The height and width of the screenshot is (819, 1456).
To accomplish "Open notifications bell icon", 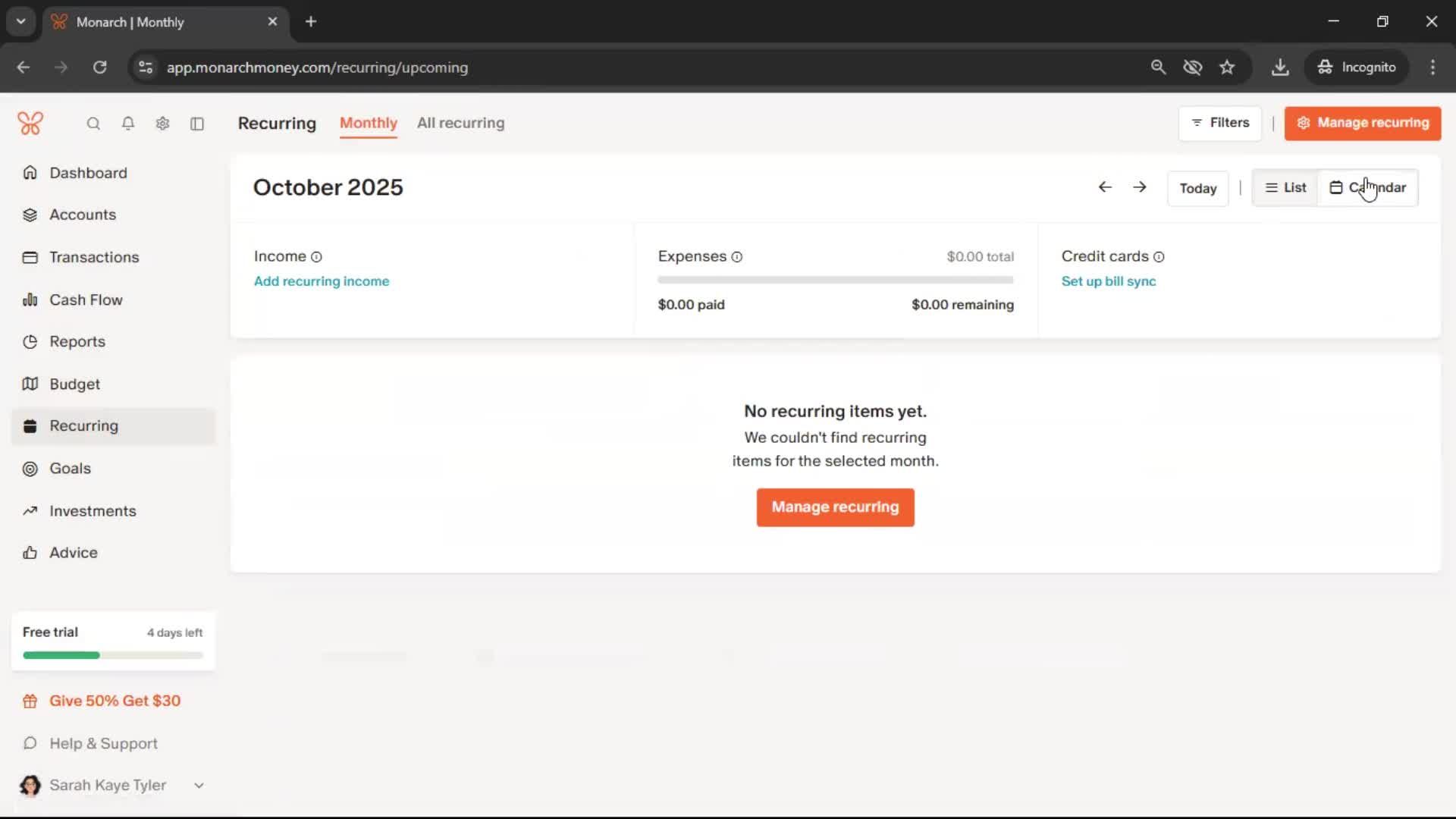I will point(128,124).
